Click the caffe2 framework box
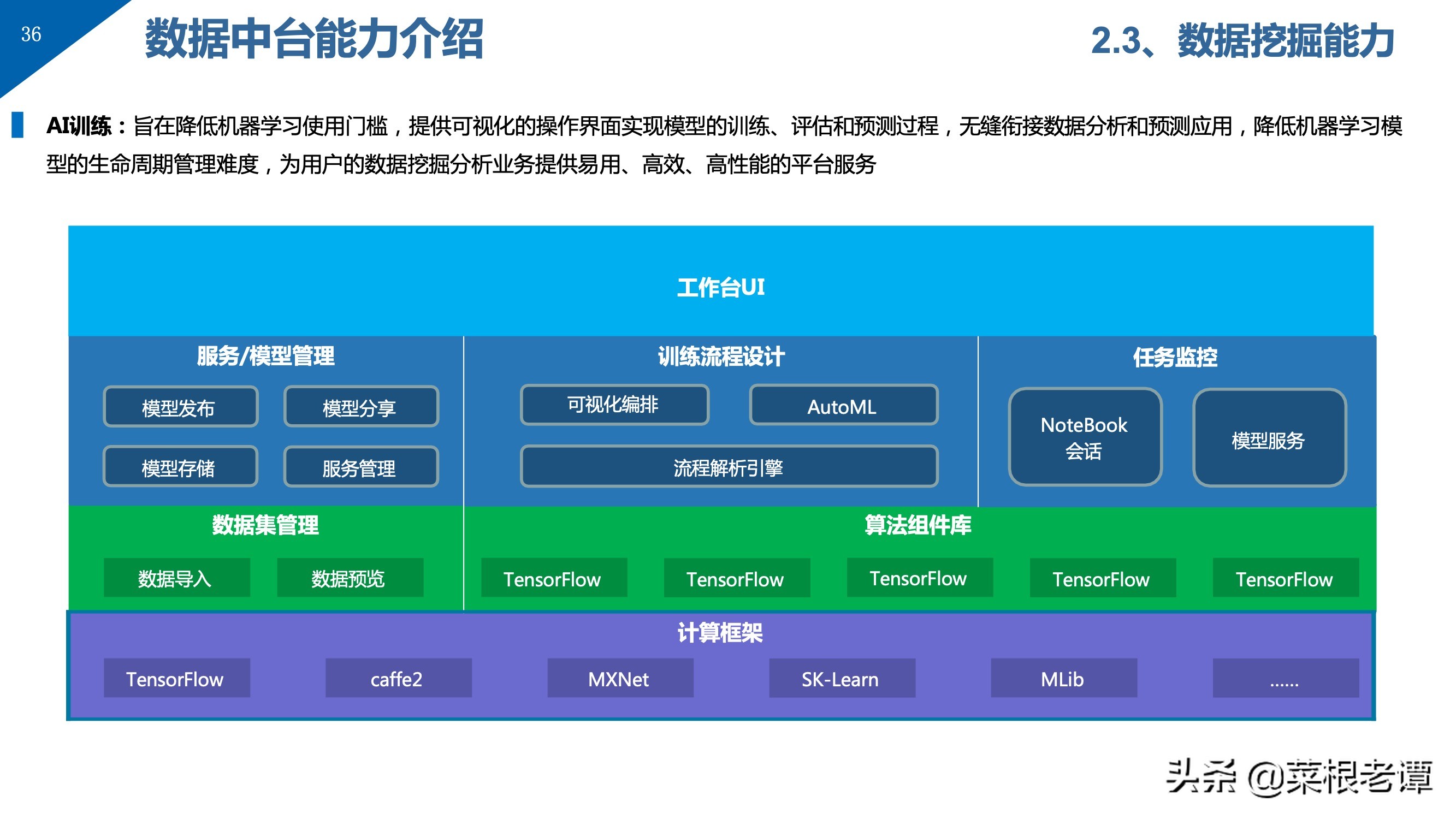The height and width of the screenshot is (819, 1456). [x=398, y=678]
